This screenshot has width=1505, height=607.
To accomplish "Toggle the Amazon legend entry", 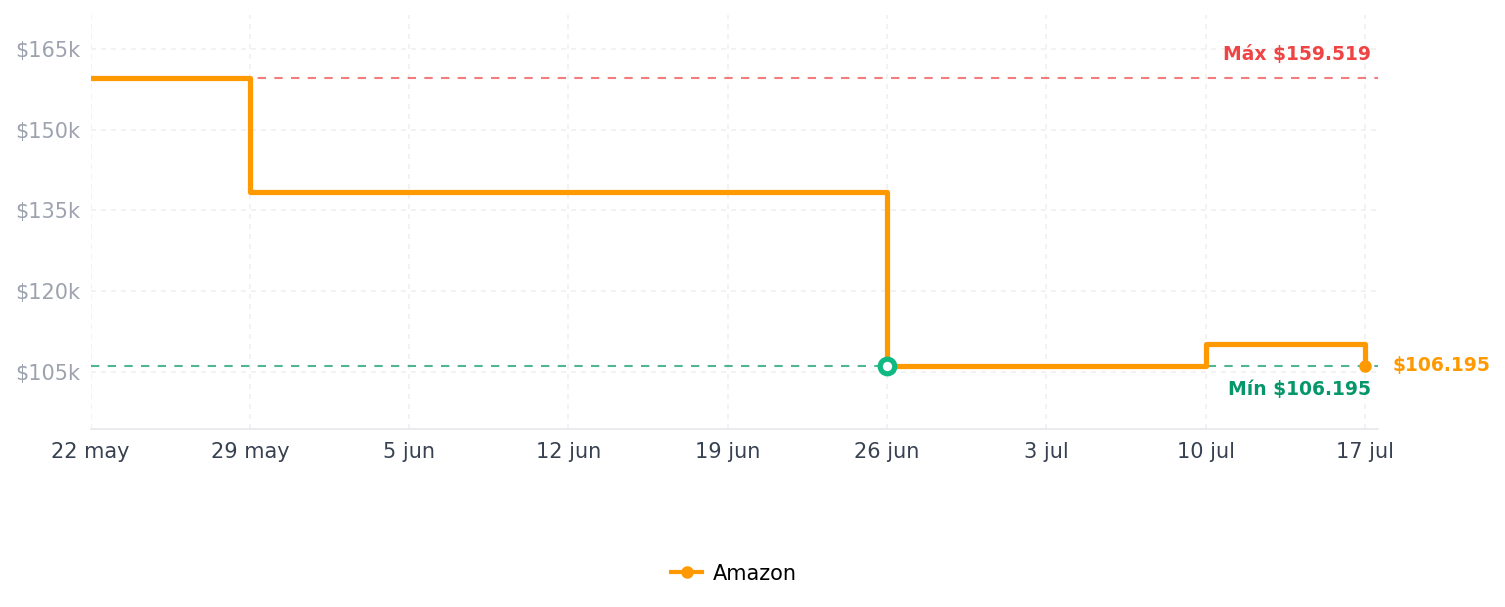I will coord(733,573).
